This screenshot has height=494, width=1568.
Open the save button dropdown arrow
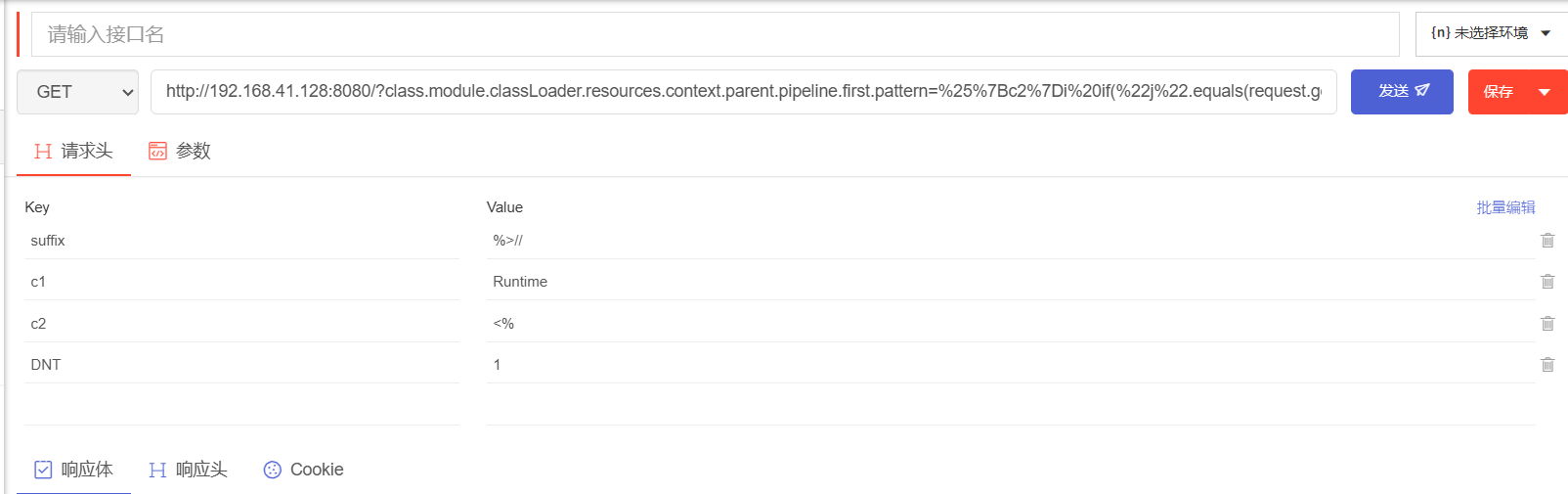(x=1545, y=92)
